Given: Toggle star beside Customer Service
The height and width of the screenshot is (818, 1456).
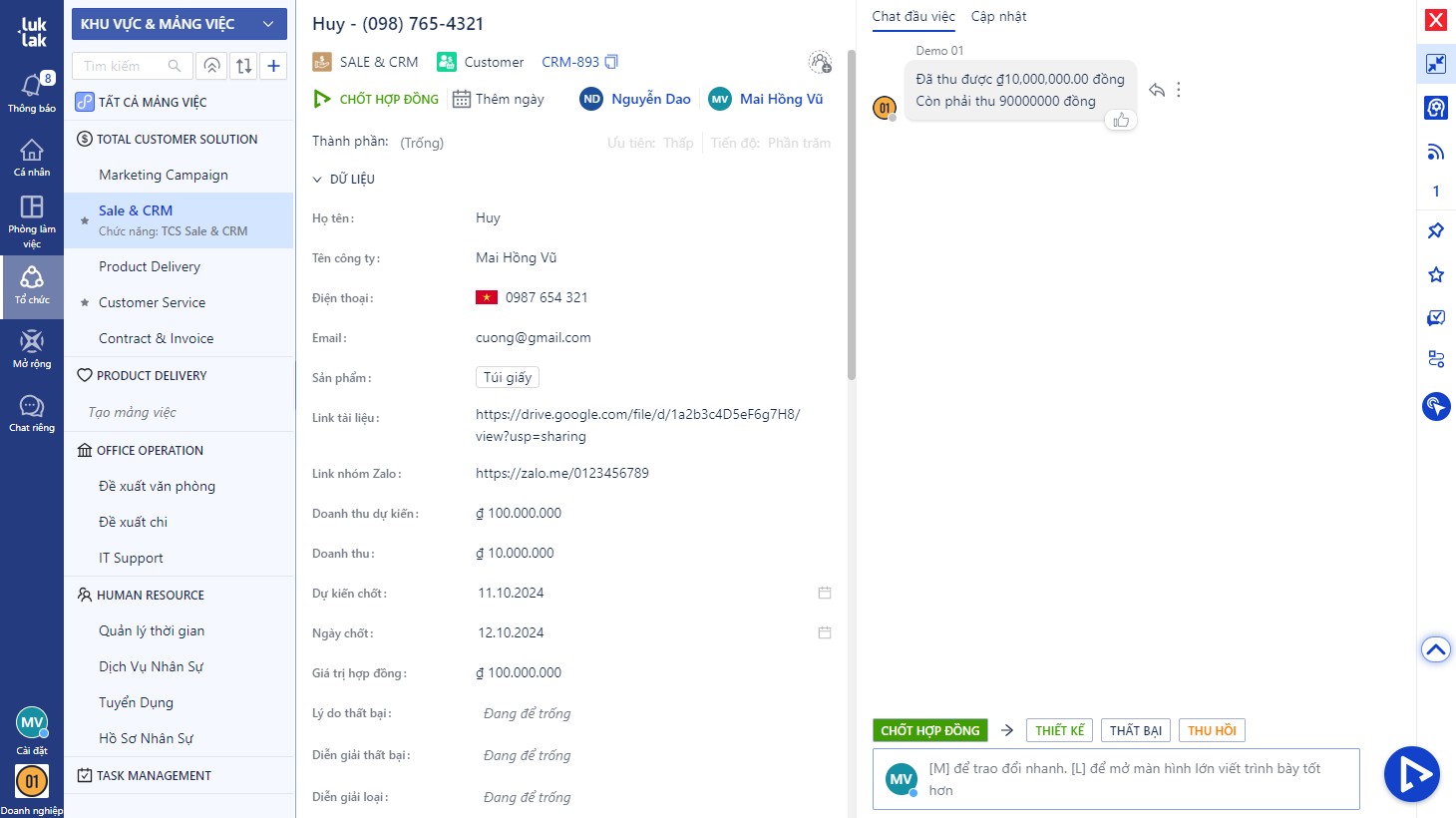Looking at the screenshot, I should tap(85, 303).
